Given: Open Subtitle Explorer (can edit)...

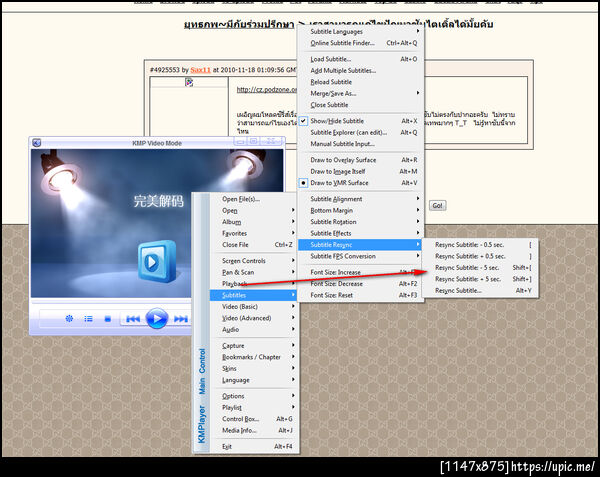Looking at the screenshot, I should tap(360, 132).
